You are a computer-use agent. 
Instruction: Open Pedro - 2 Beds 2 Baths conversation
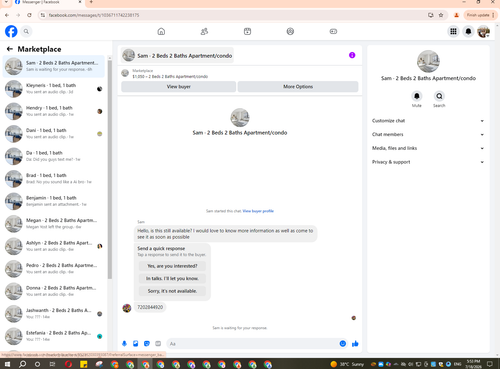pyautogui.click(x=54, y=269)
